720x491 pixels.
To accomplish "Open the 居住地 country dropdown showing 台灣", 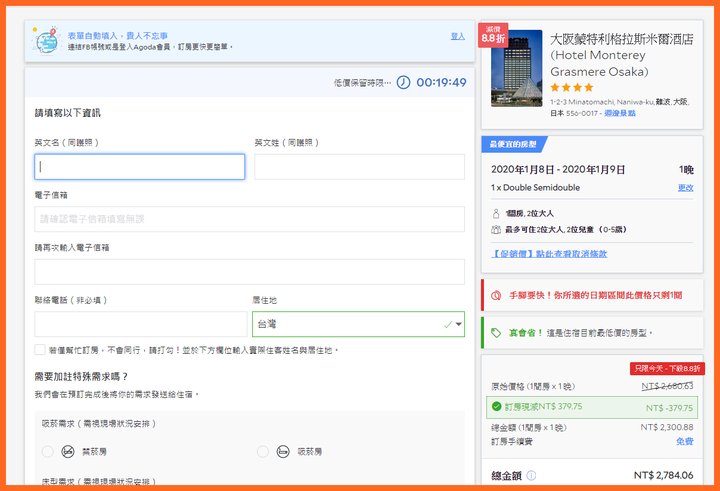I will click(358, 324).
